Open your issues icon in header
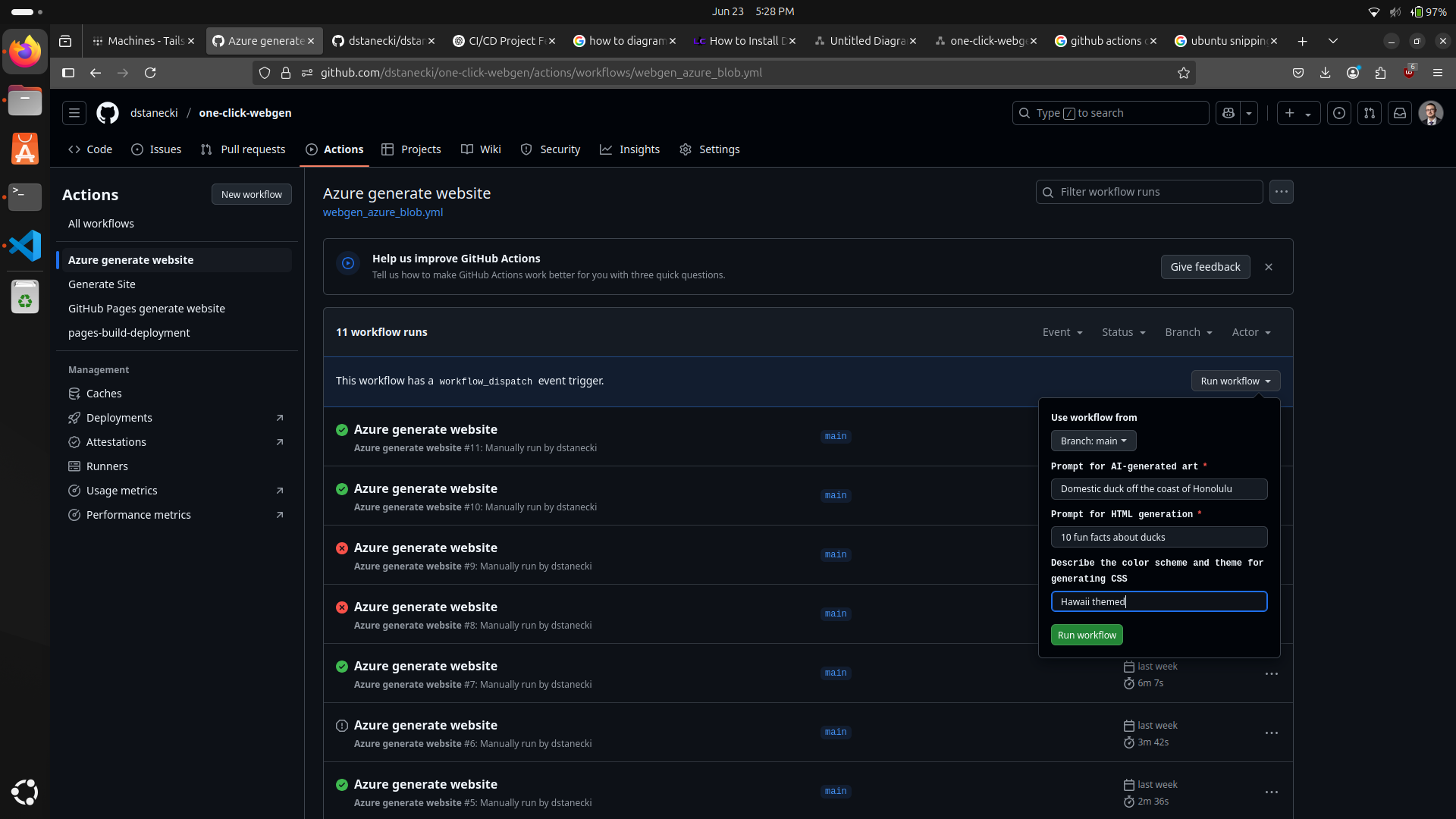 pos(1339,113)
